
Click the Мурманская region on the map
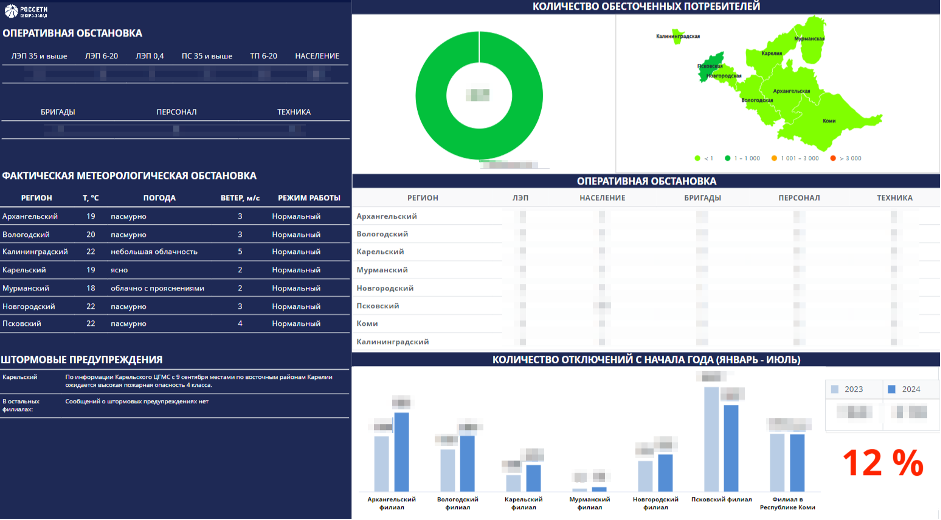pos(812,39)
